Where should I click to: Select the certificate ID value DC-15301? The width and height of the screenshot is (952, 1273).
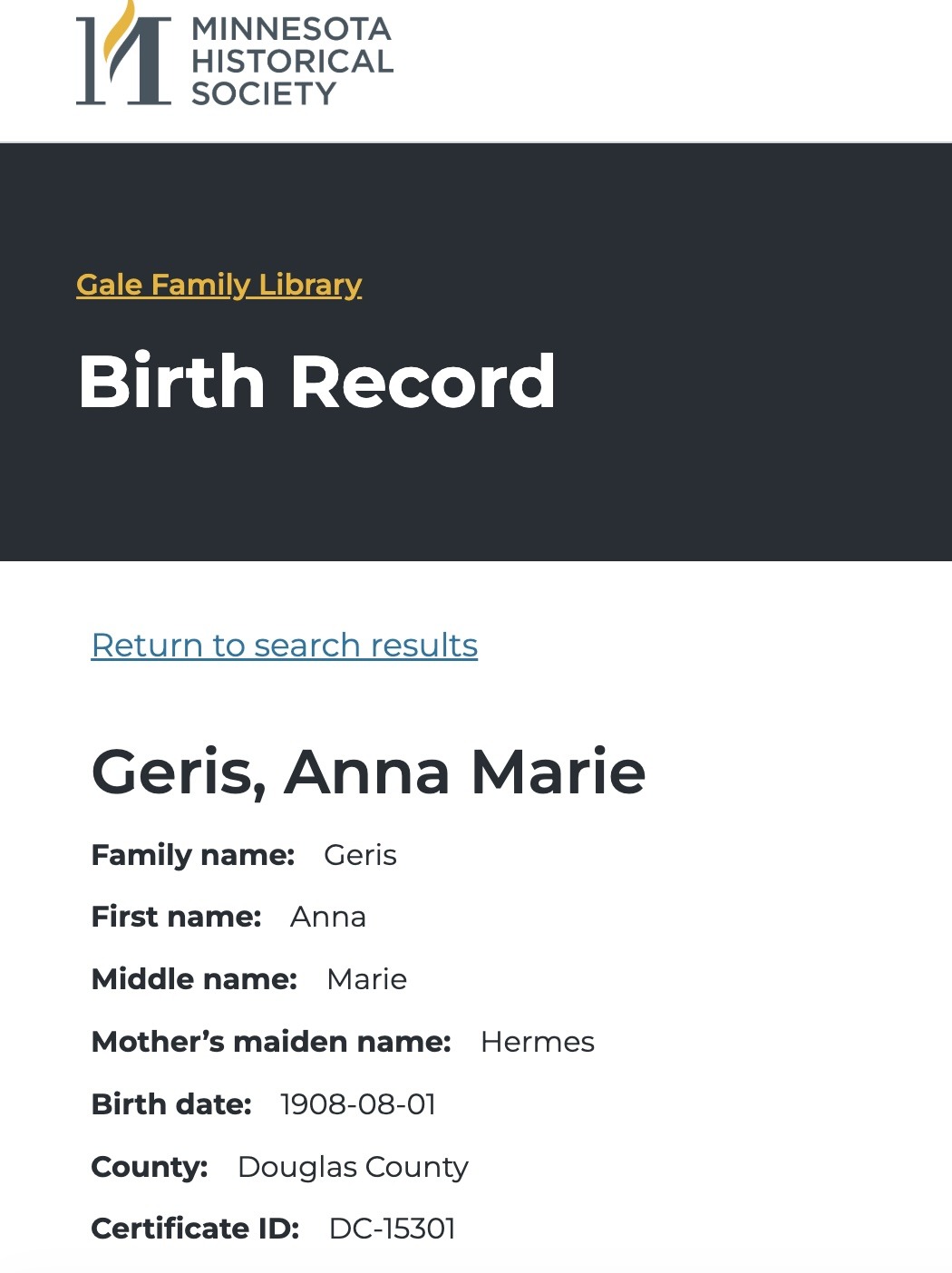(393, 1229)
